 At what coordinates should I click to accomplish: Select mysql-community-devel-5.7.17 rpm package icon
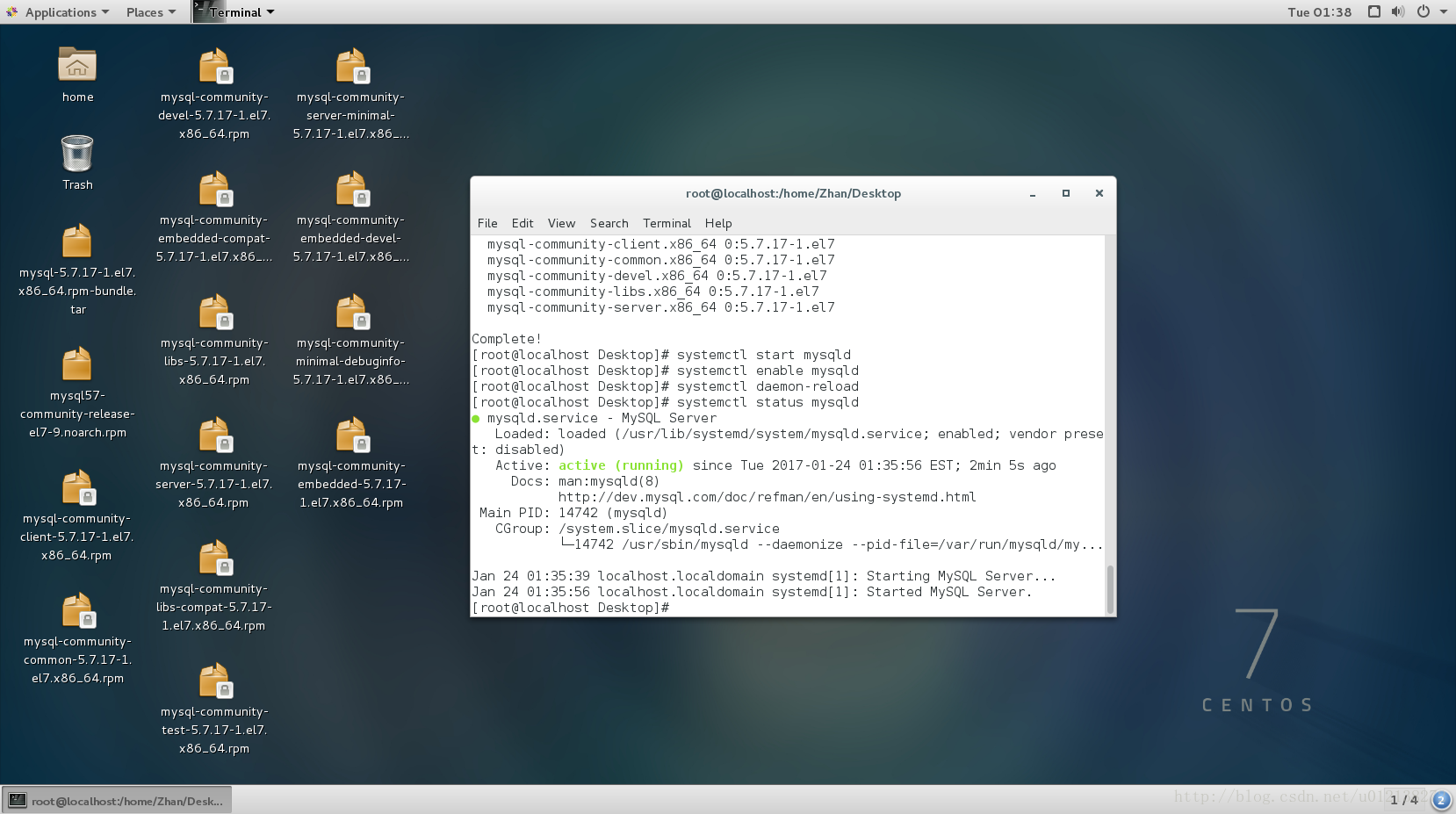point(214,66)
